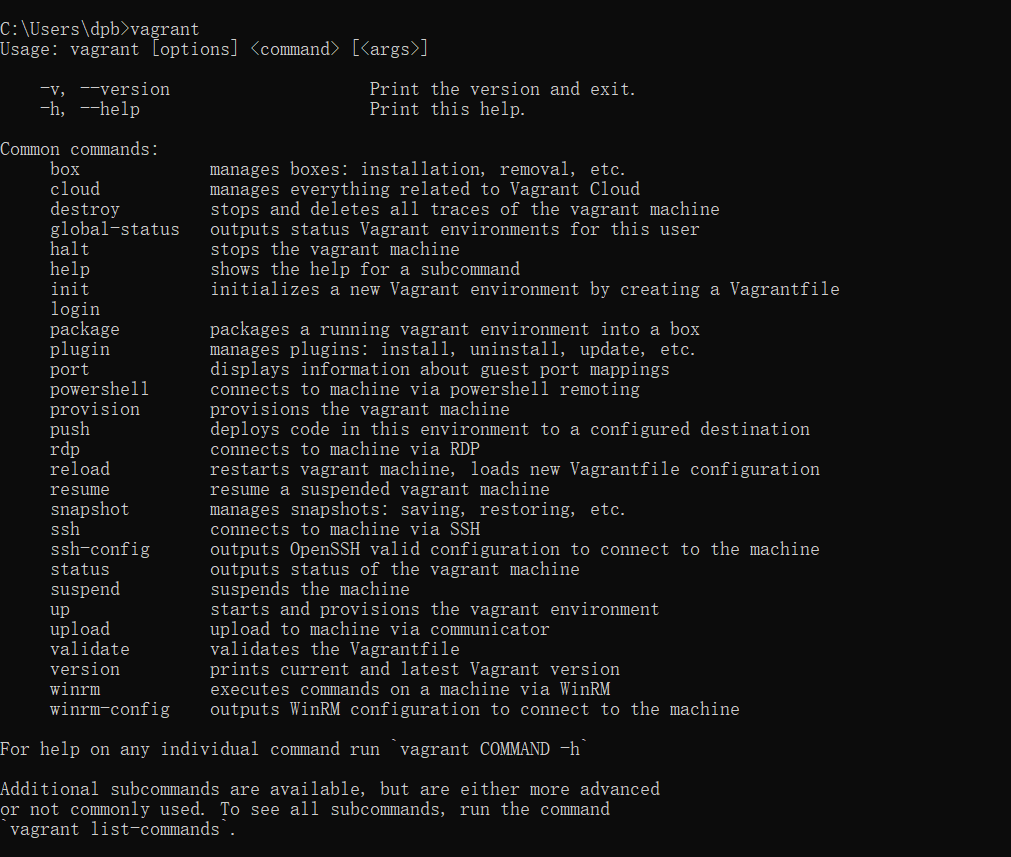Click the 'vagrant list-commands' text at bottom
1011x857 pixels.
115,829
